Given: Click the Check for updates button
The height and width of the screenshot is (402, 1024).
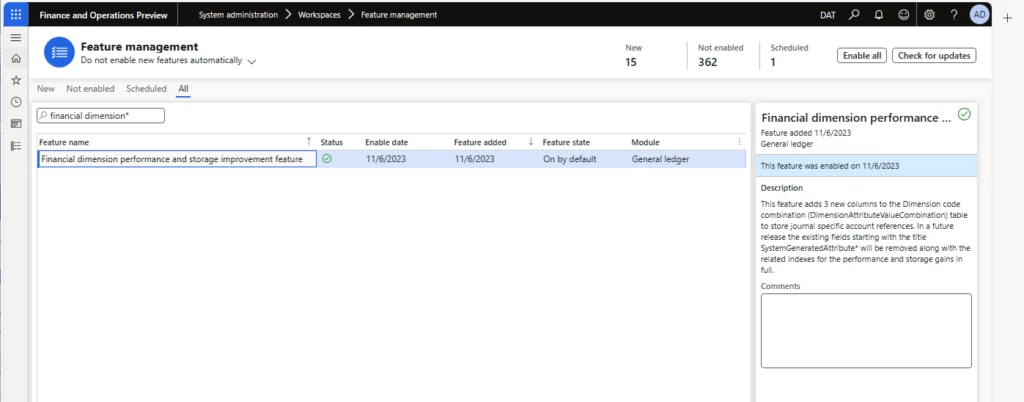Looking at the screenshot, I should pyautogui.click(x=933, y=56).
